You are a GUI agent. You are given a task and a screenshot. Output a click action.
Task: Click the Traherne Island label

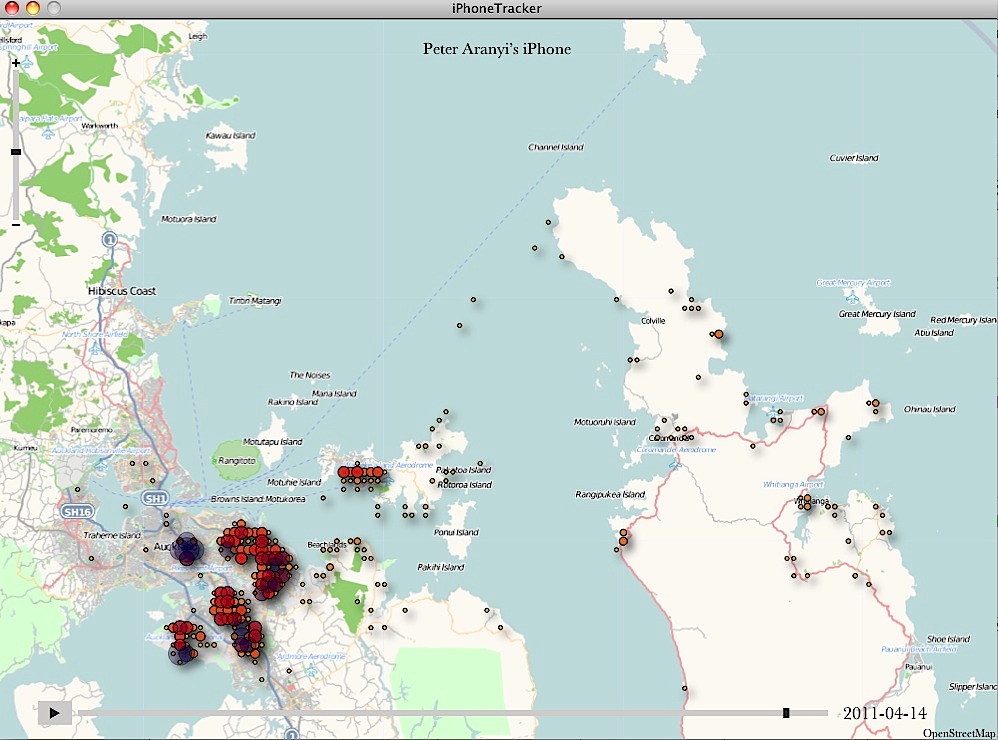(112, 535)
